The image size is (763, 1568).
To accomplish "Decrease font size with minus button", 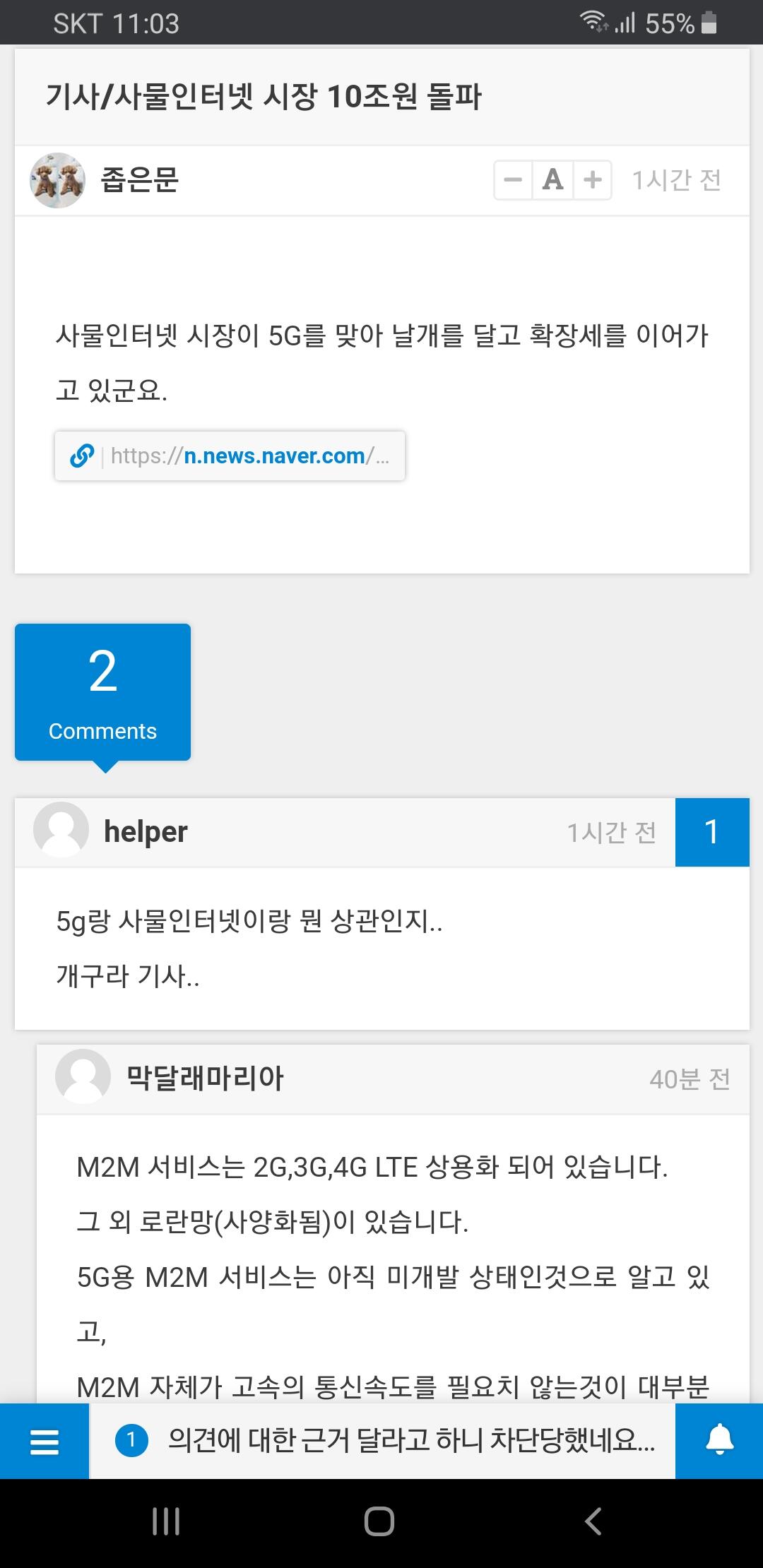I will tap(513, 180).
